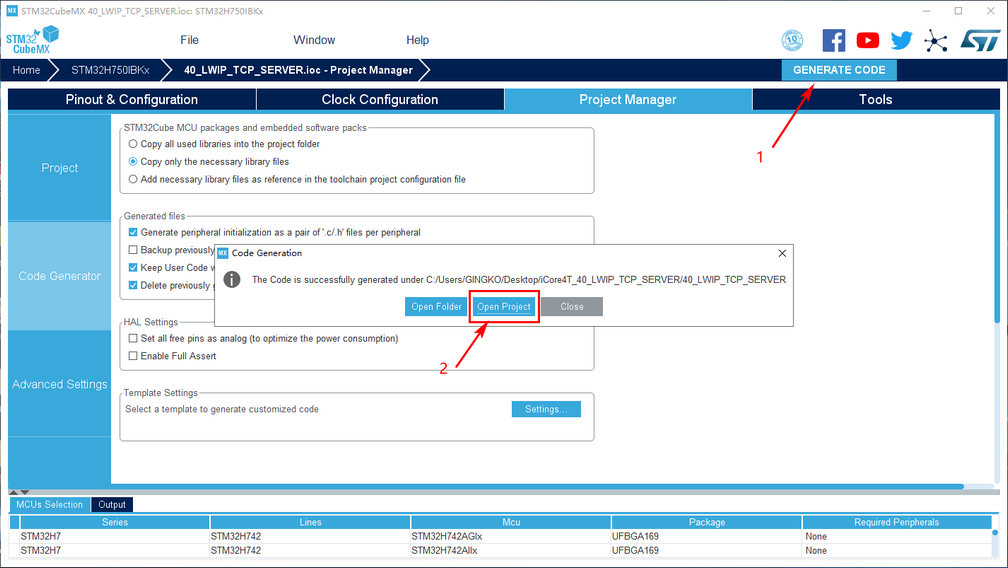Sort by Package column header
The width and height of the screenshot is (1008, 568).
tap(706, 522)
